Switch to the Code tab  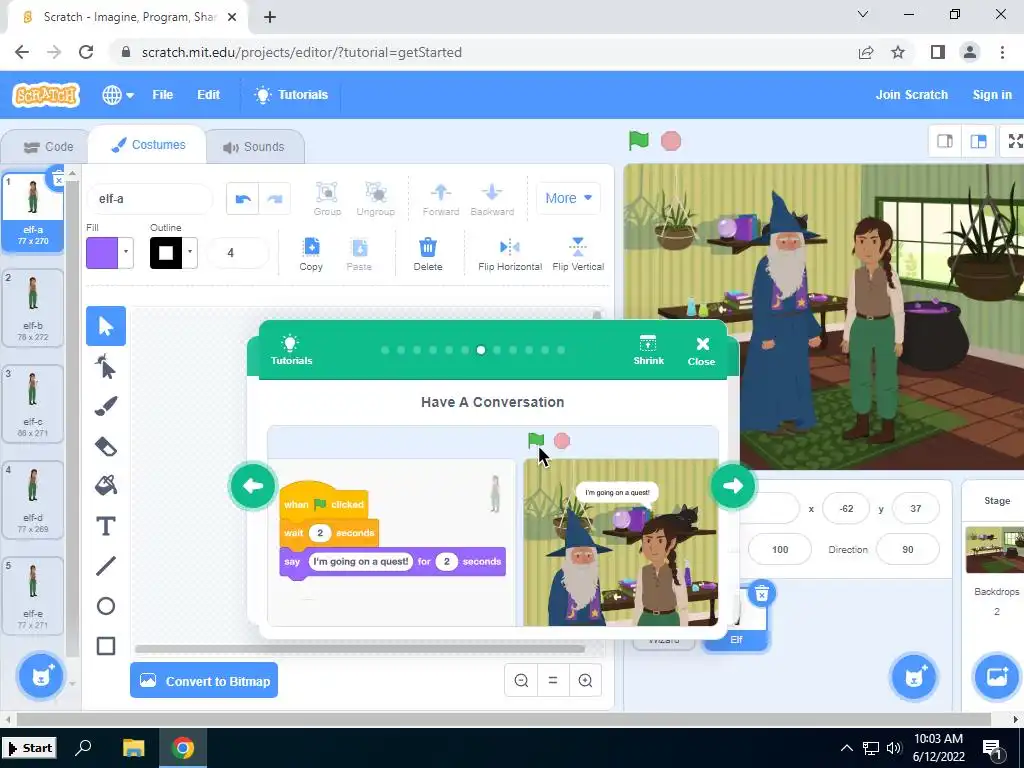(48, 147)
